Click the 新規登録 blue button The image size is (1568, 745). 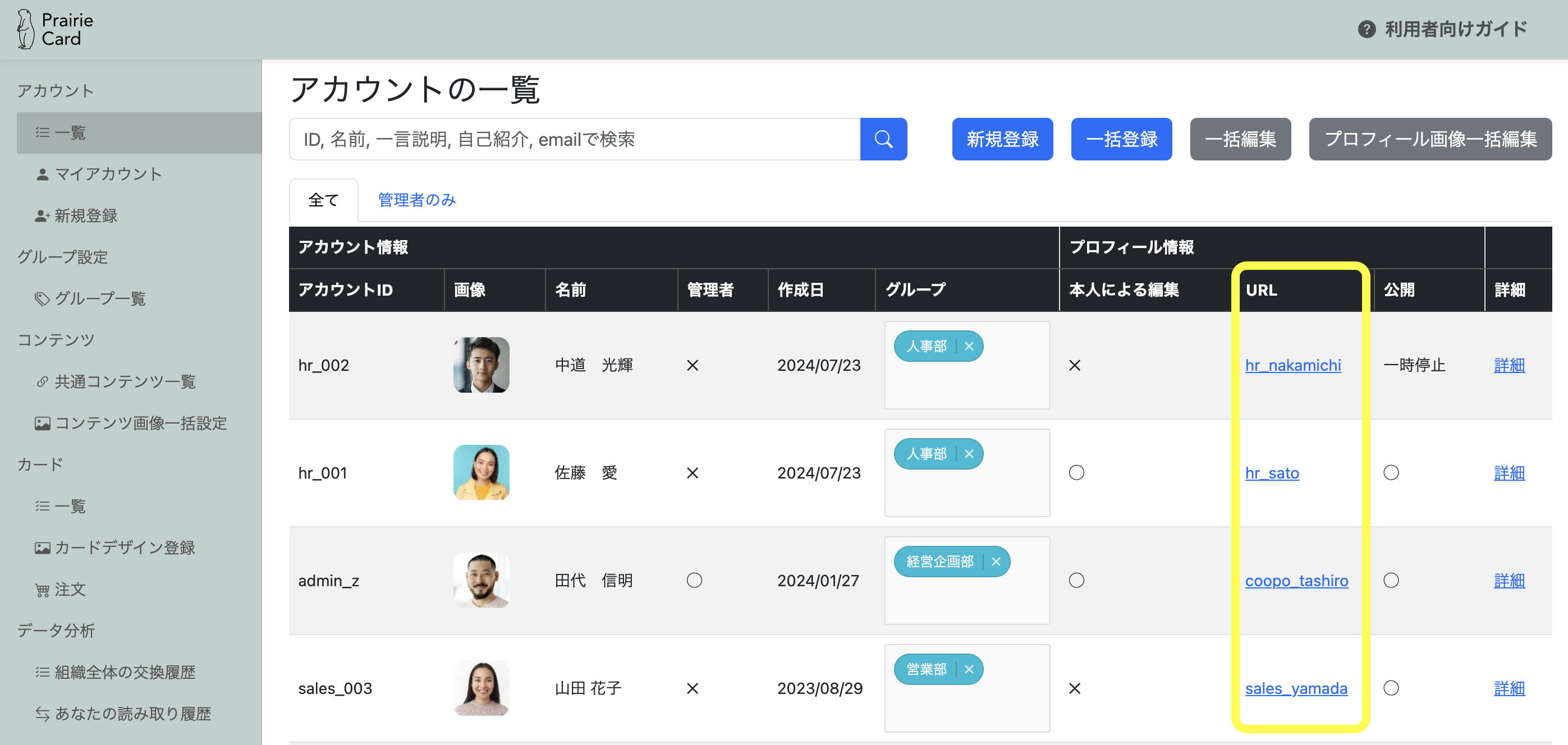[1002, 139]
